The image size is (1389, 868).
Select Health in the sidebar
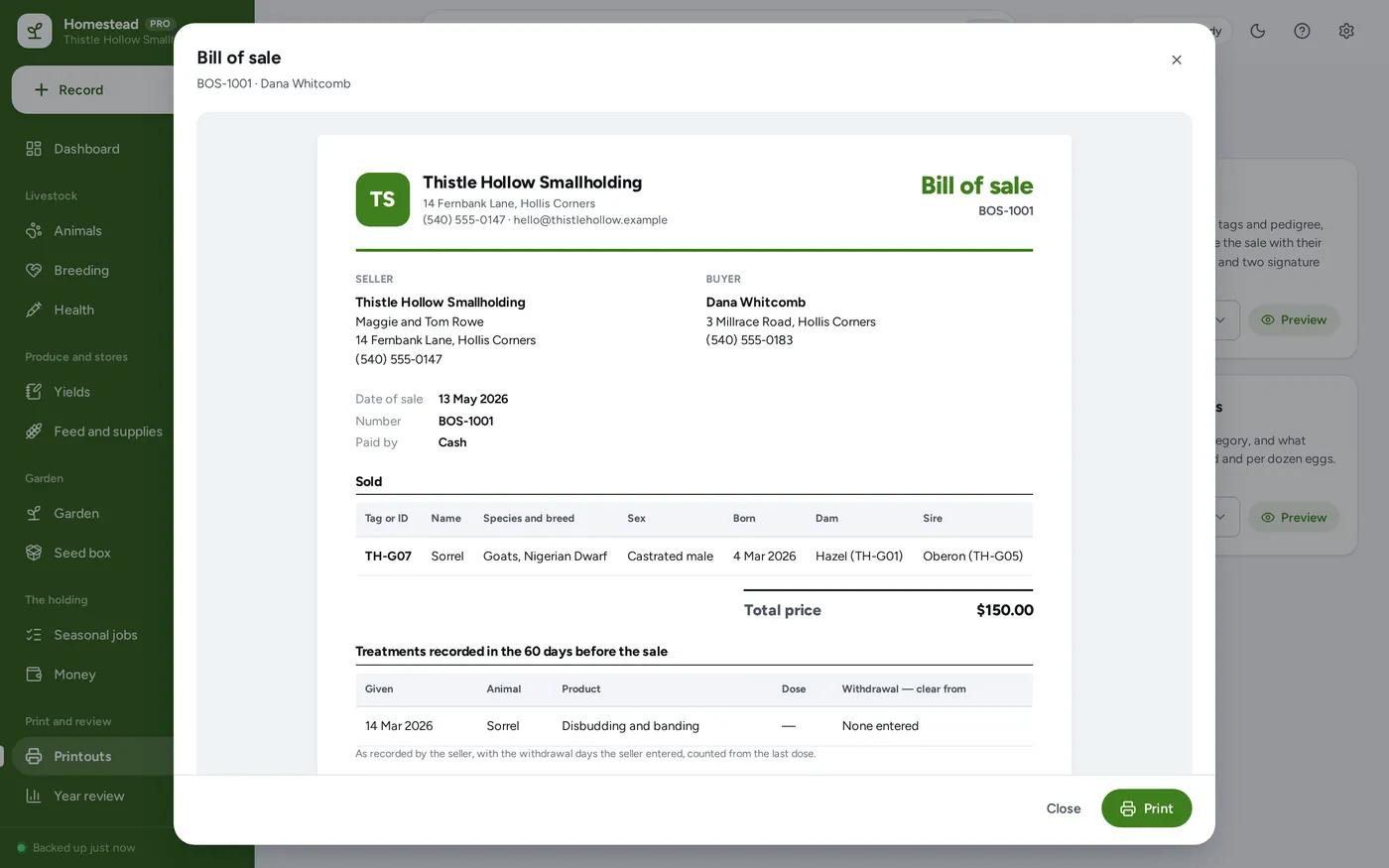pyautogui.click(x=74, y=310)
